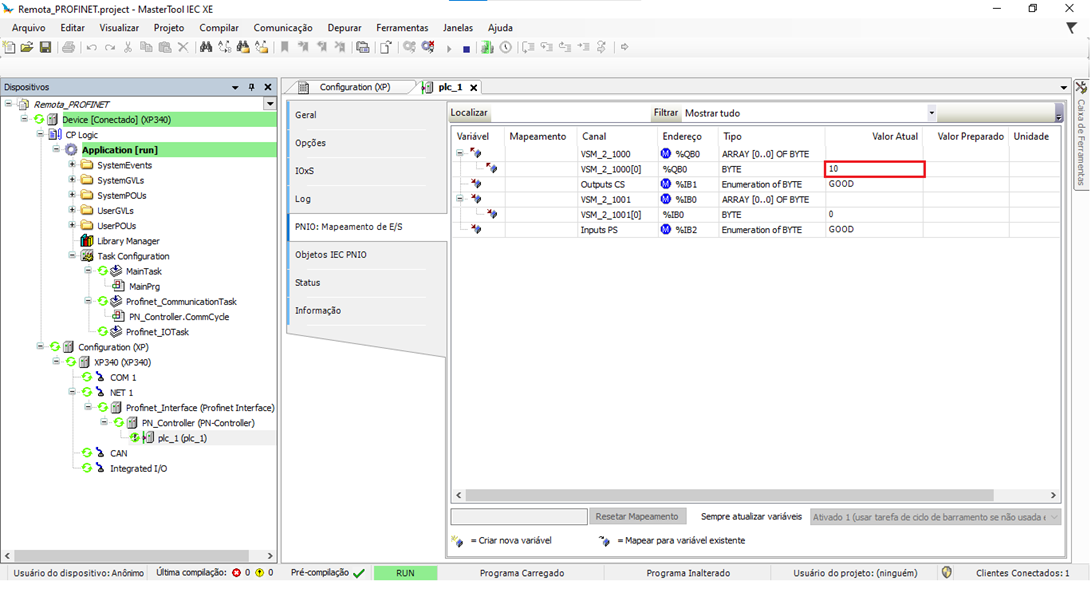Select MainPrg in the device tree
Image resolution: width=1091 pixels, height=597 pixels.
(x=144, y=286)
